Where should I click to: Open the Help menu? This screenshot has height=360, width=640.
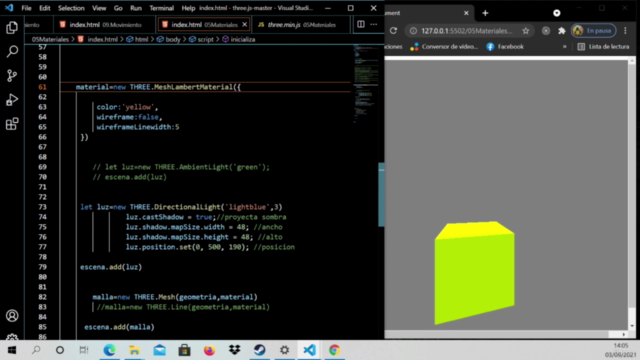click(188, 8)
